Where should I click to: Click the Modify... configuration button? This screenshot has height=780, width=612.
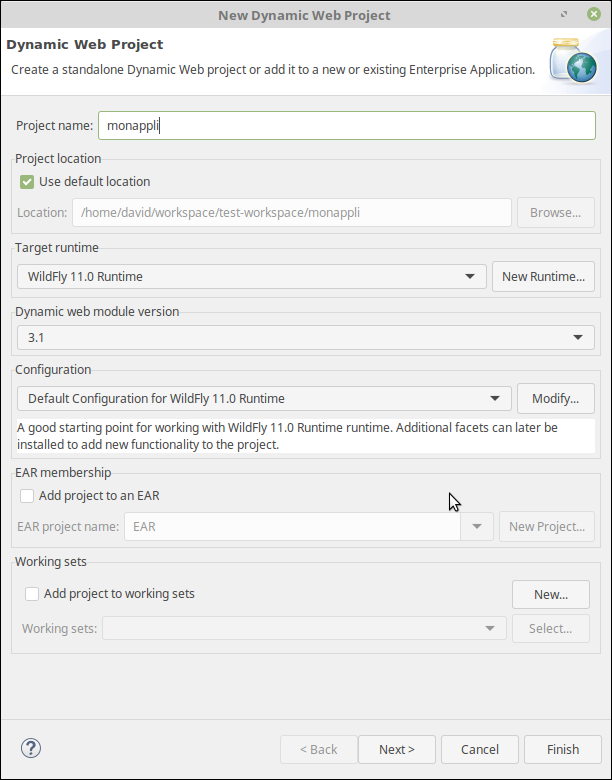(x=556, y=399)
